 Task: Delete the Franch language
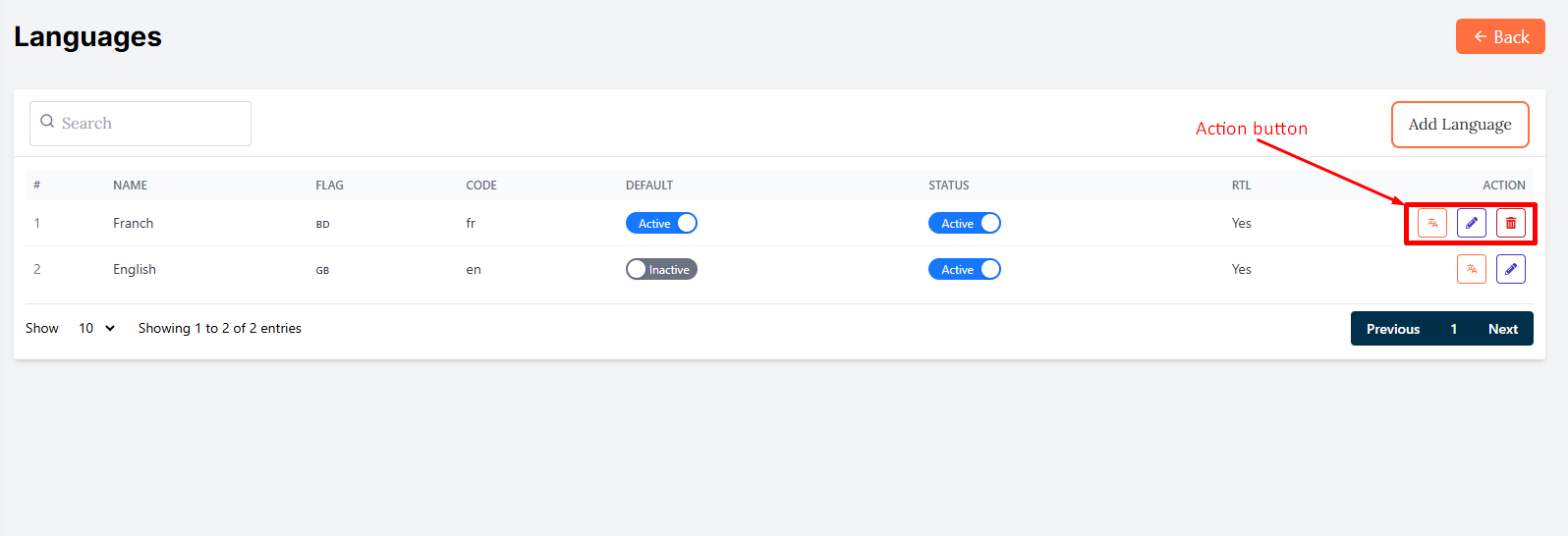click(1510, 224)
